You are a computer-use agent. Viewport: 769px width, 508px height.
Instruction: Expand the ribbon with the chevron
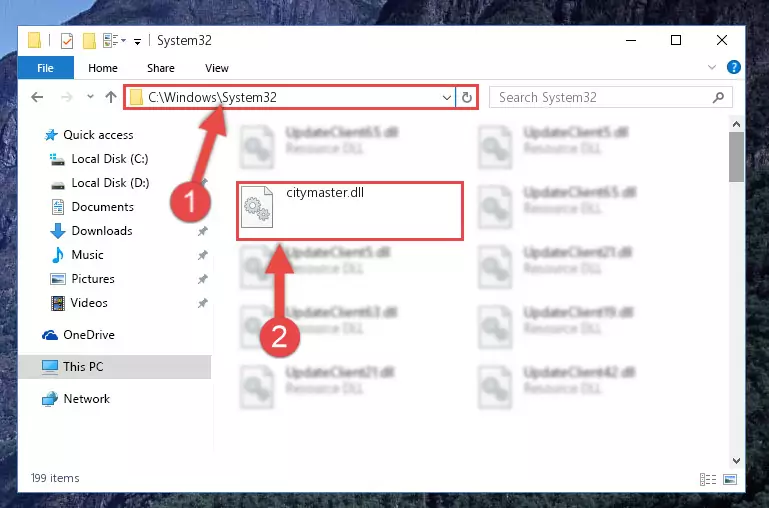712,67
